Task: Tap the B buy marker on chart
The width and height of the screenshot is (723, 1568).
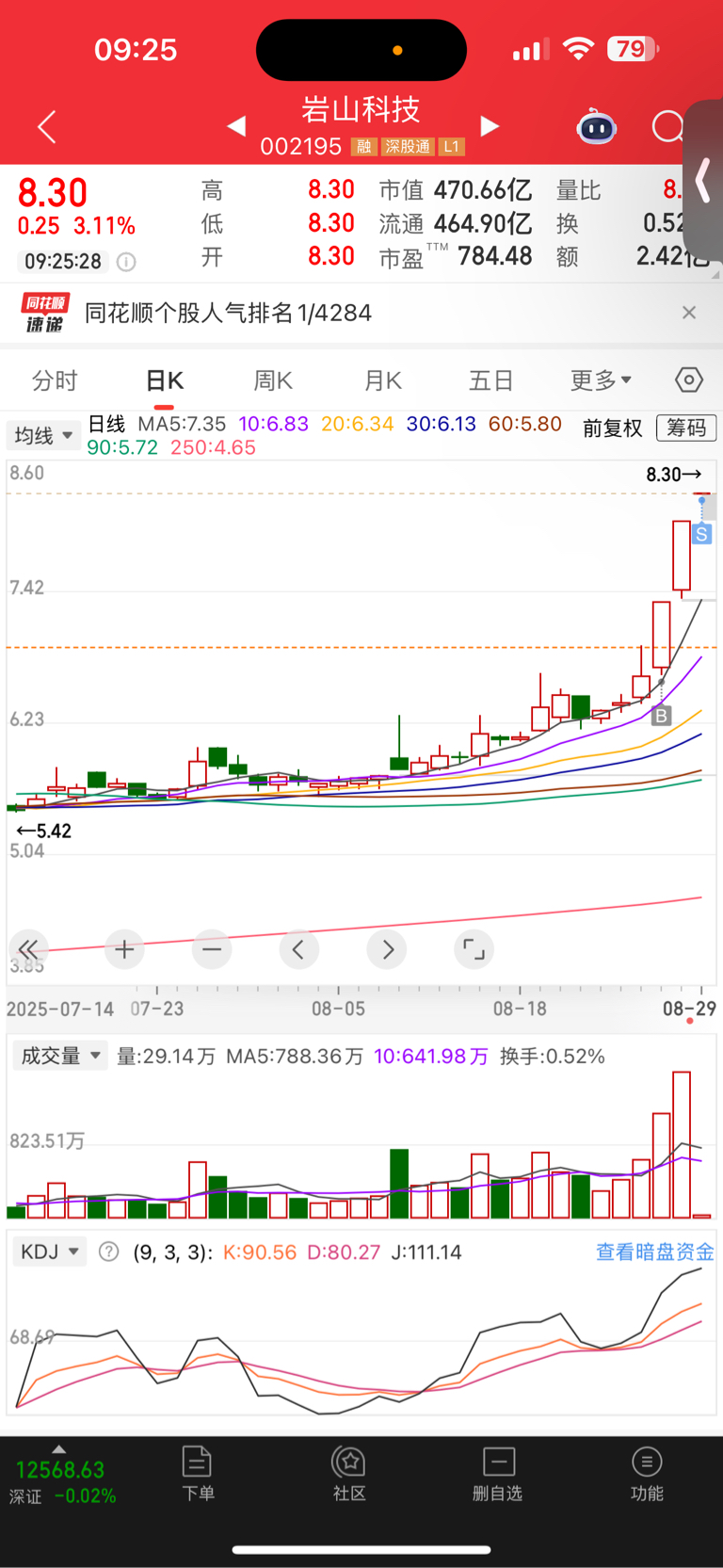Action: [661, 716]
